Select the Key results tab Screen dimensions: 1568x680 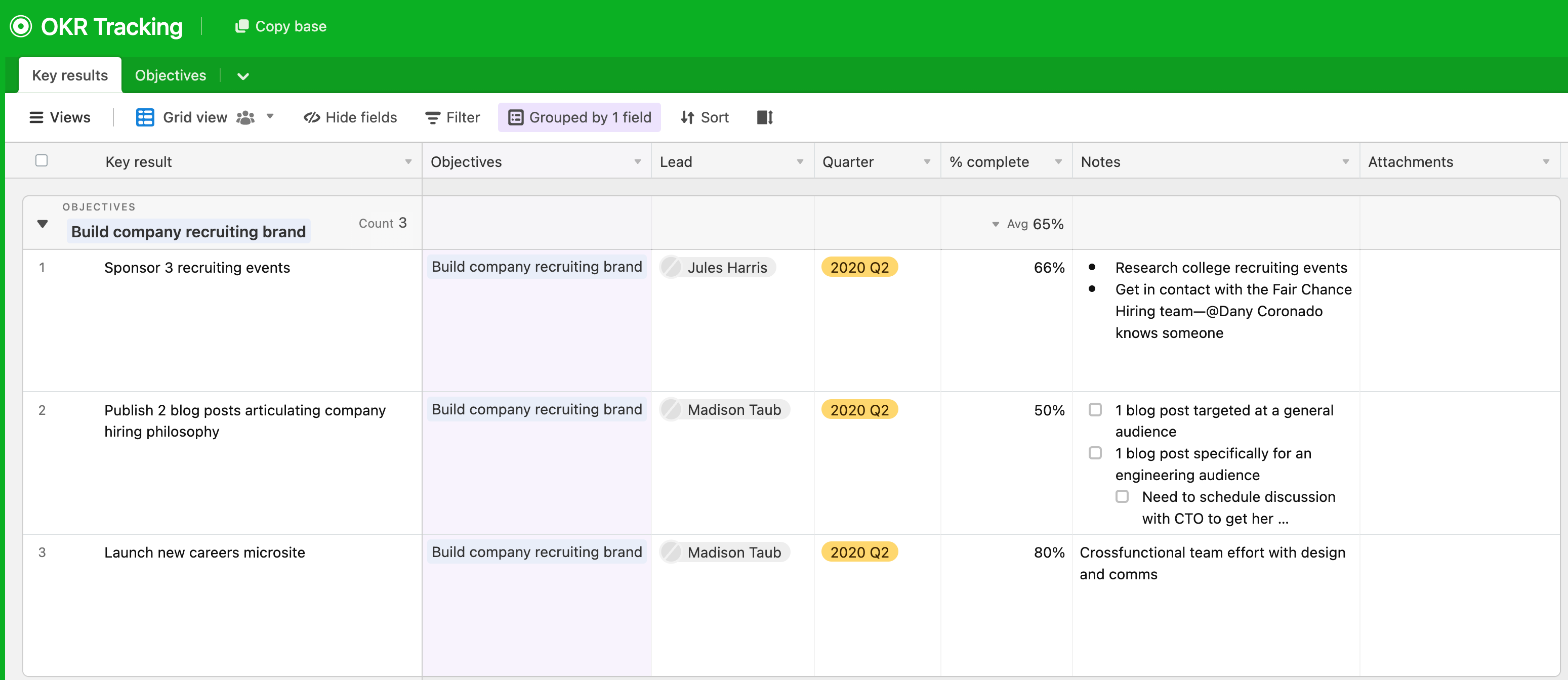69,75
